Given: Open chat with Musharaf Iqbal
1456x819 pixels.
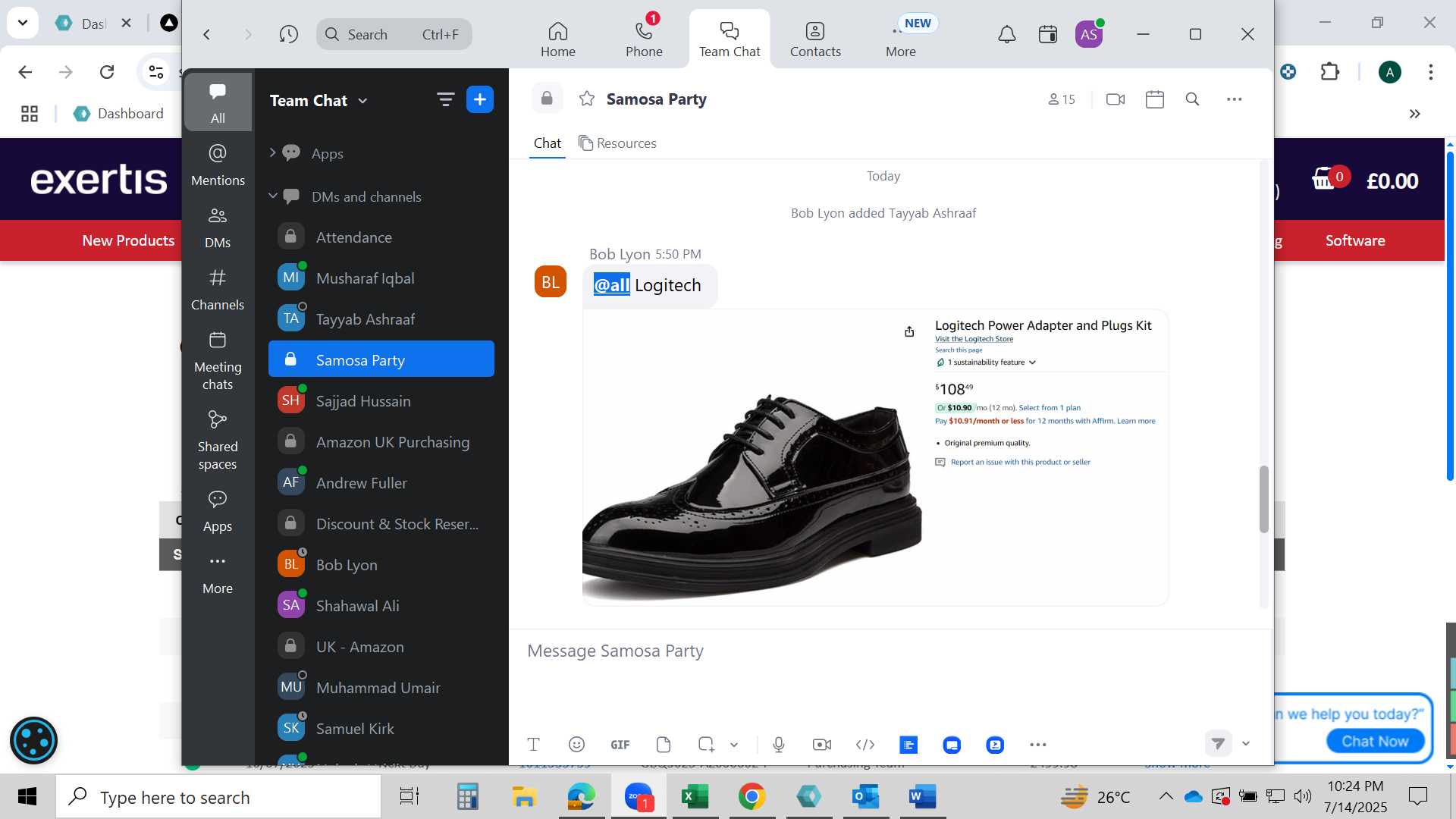Looking at the screenshot, I should [381, 278].
